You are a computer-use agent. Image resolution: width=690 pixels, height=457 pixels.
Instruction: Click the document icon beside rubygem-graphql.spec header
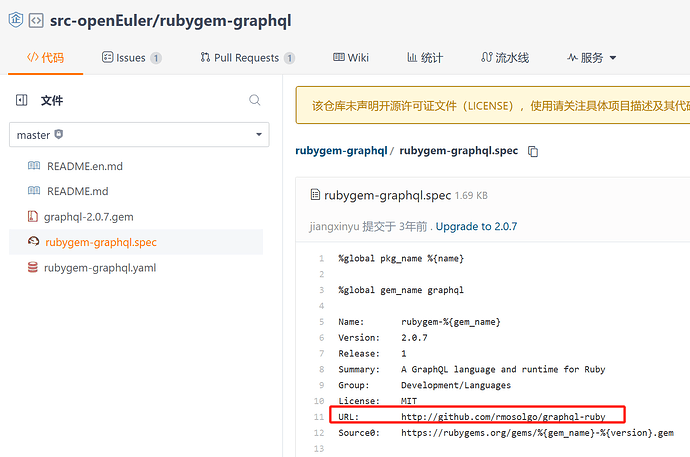[315, 194]
